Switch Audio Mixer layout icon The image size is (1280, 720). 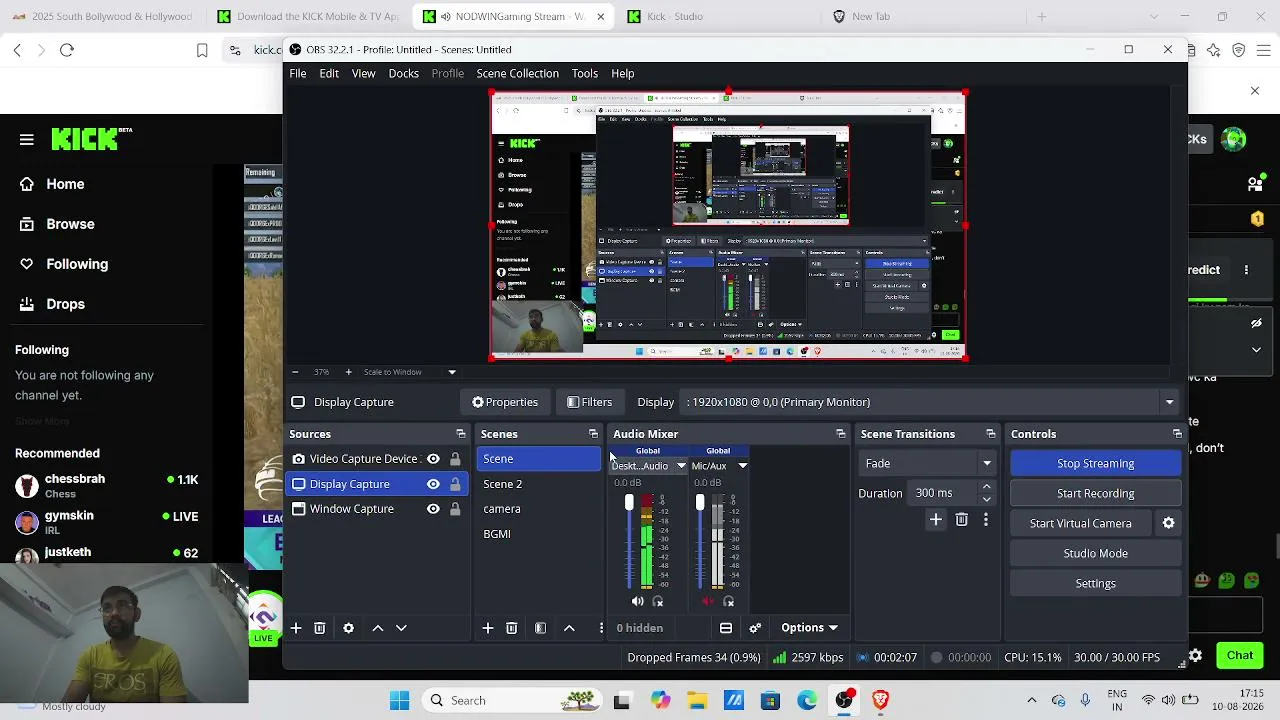[726, 628]
